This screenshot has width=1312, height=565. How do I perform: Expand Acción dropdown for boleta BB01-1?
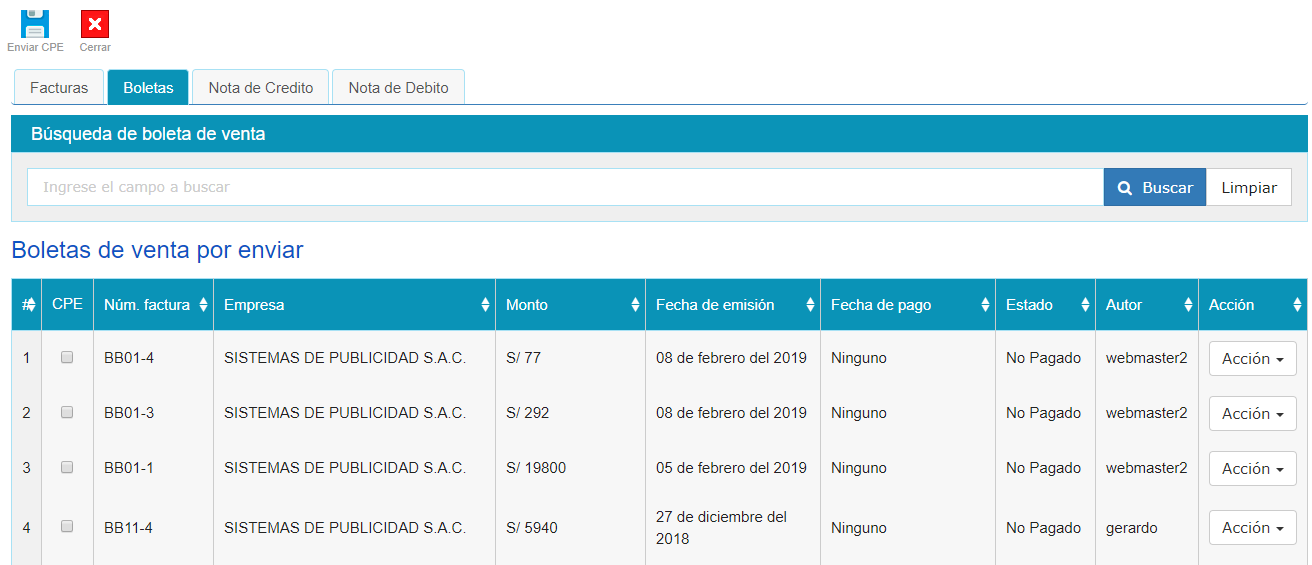click(x=1252, y=469)
